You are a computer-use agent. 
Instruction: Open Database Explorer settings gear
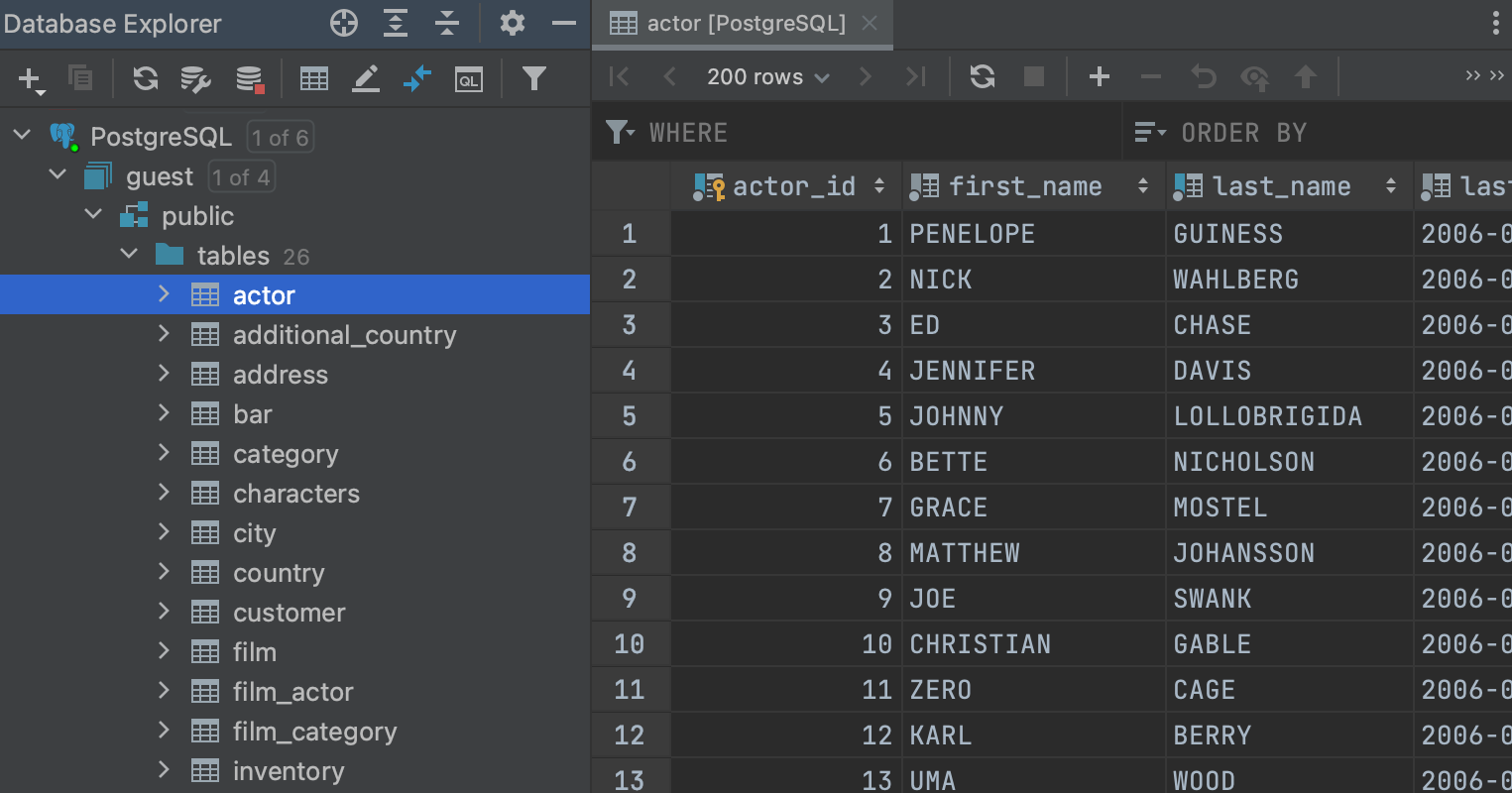coord(512,22)
